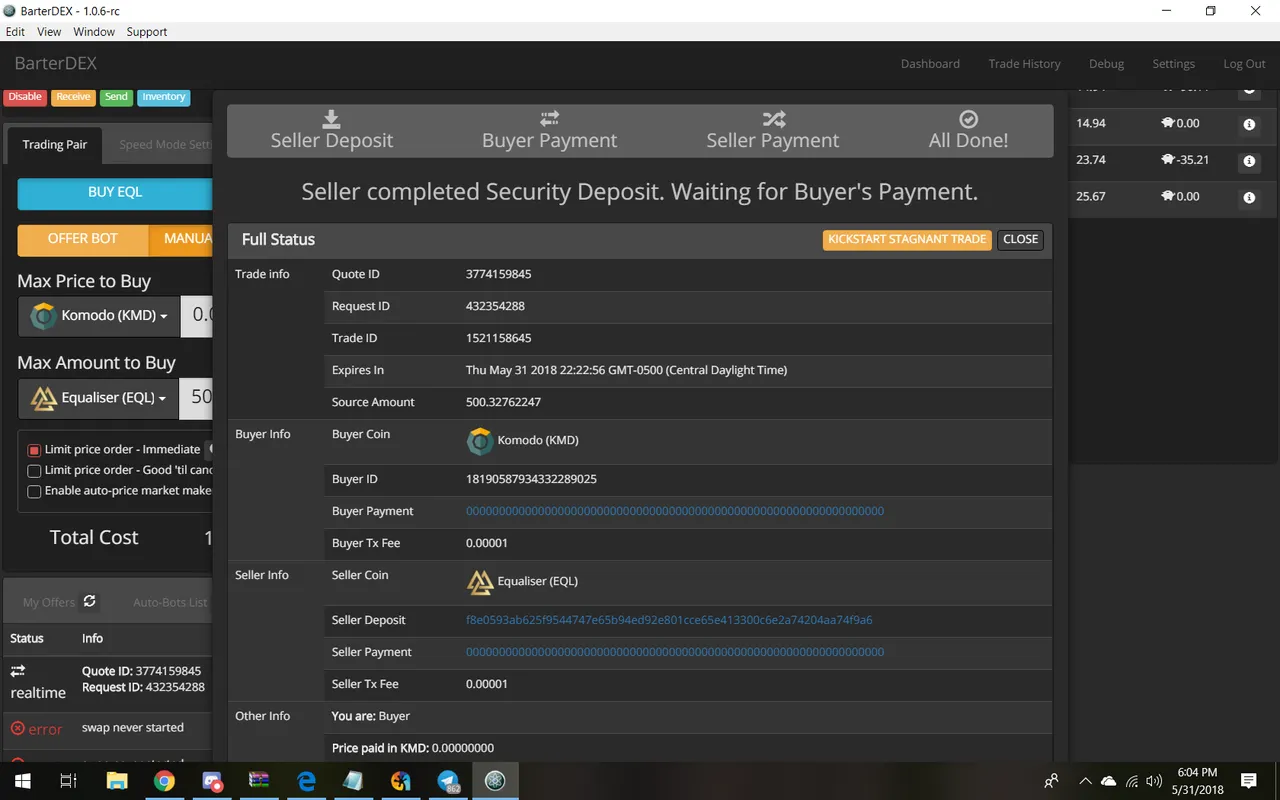The width and height of the screenshot is (1280, 800).
Task: Click the Max Amount to Buy input field
Action: pyautogui.click(x=196, y=398)
